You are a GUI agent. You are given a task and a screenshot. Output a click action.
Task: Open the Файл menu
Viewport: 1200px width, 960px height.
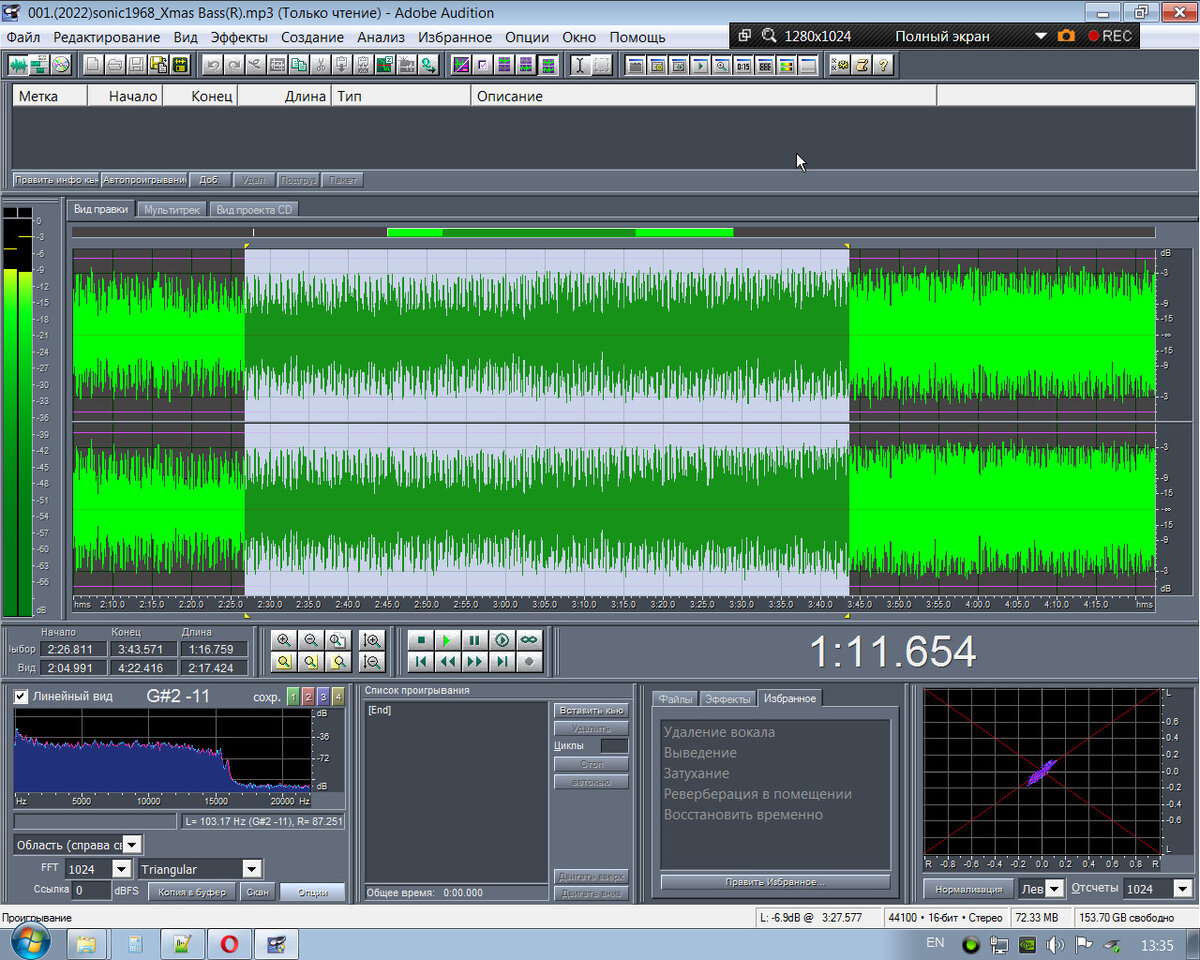(23, 37)
